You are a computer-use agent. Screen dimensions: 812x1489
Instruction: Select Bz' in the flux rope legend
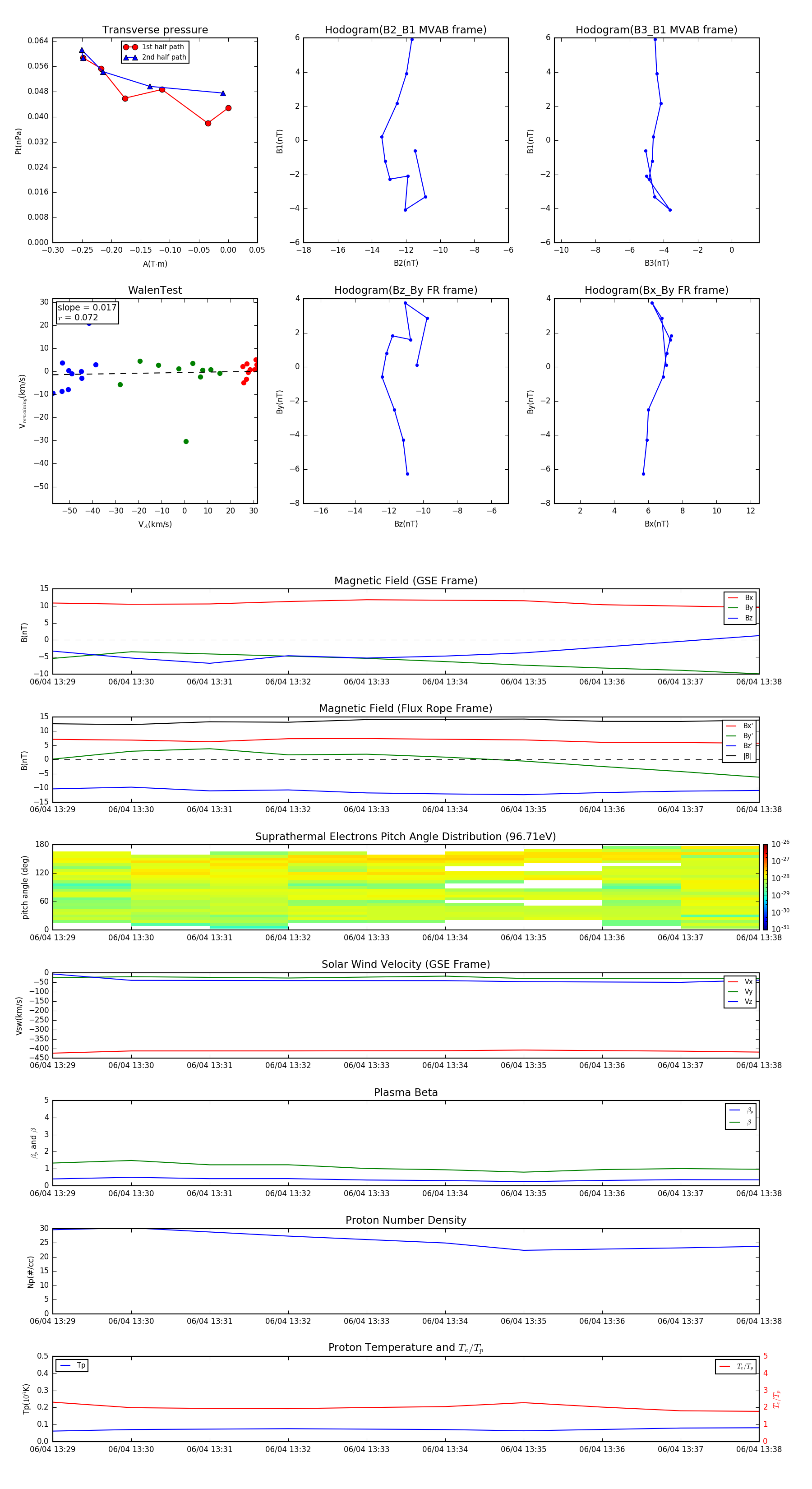point(740,746)
